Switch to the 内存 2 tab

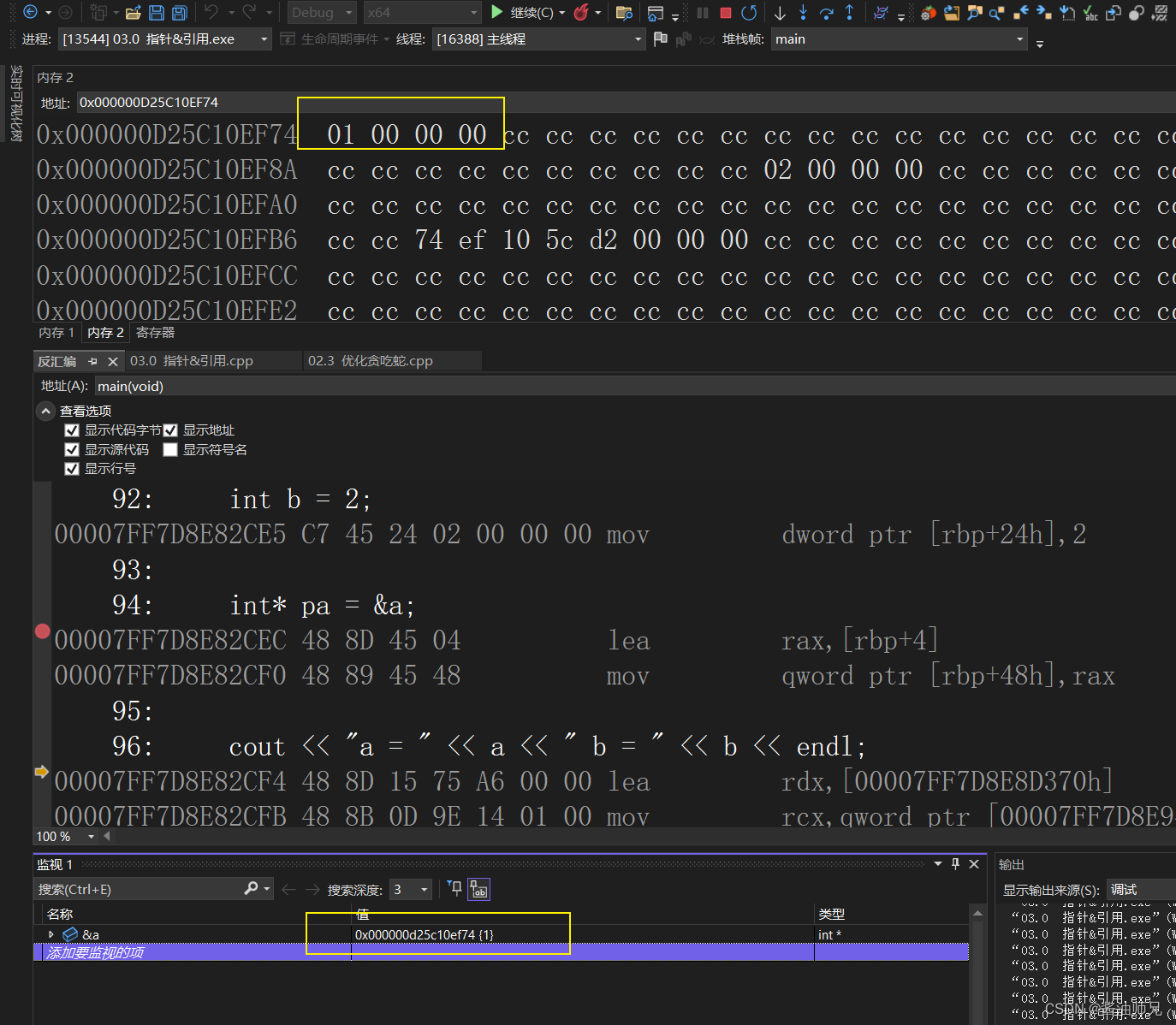pyautogui.click(x=105, y=333)
